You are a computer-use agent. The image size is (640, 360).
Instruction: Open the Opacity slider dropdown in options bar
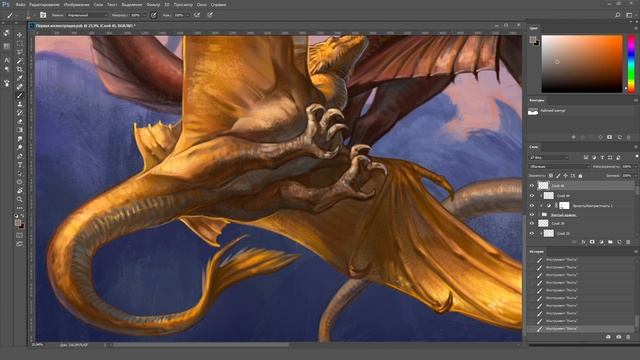click(144, 15)
